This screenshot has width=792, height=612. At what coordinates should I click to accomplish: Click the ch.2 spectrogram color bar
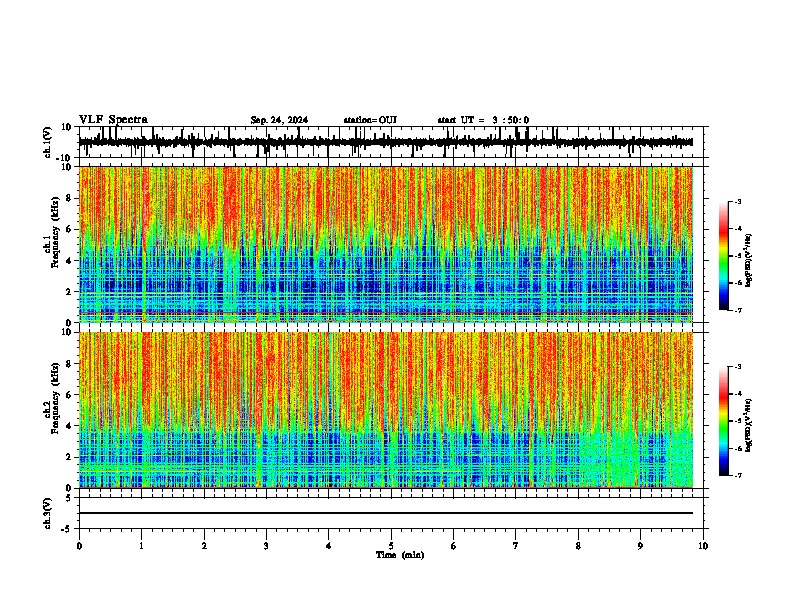[x=724, y=421]
